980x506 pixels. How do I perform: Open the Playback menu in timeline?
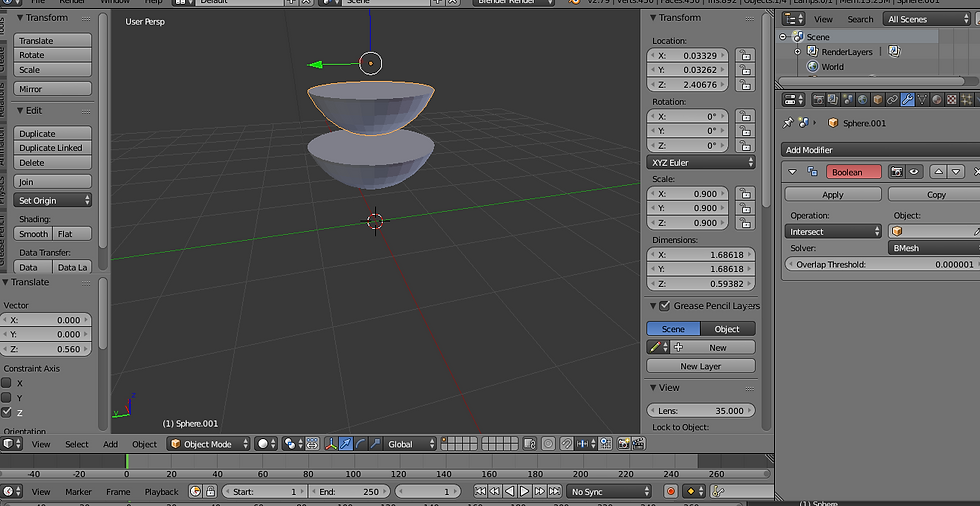[x=161, y=492]
